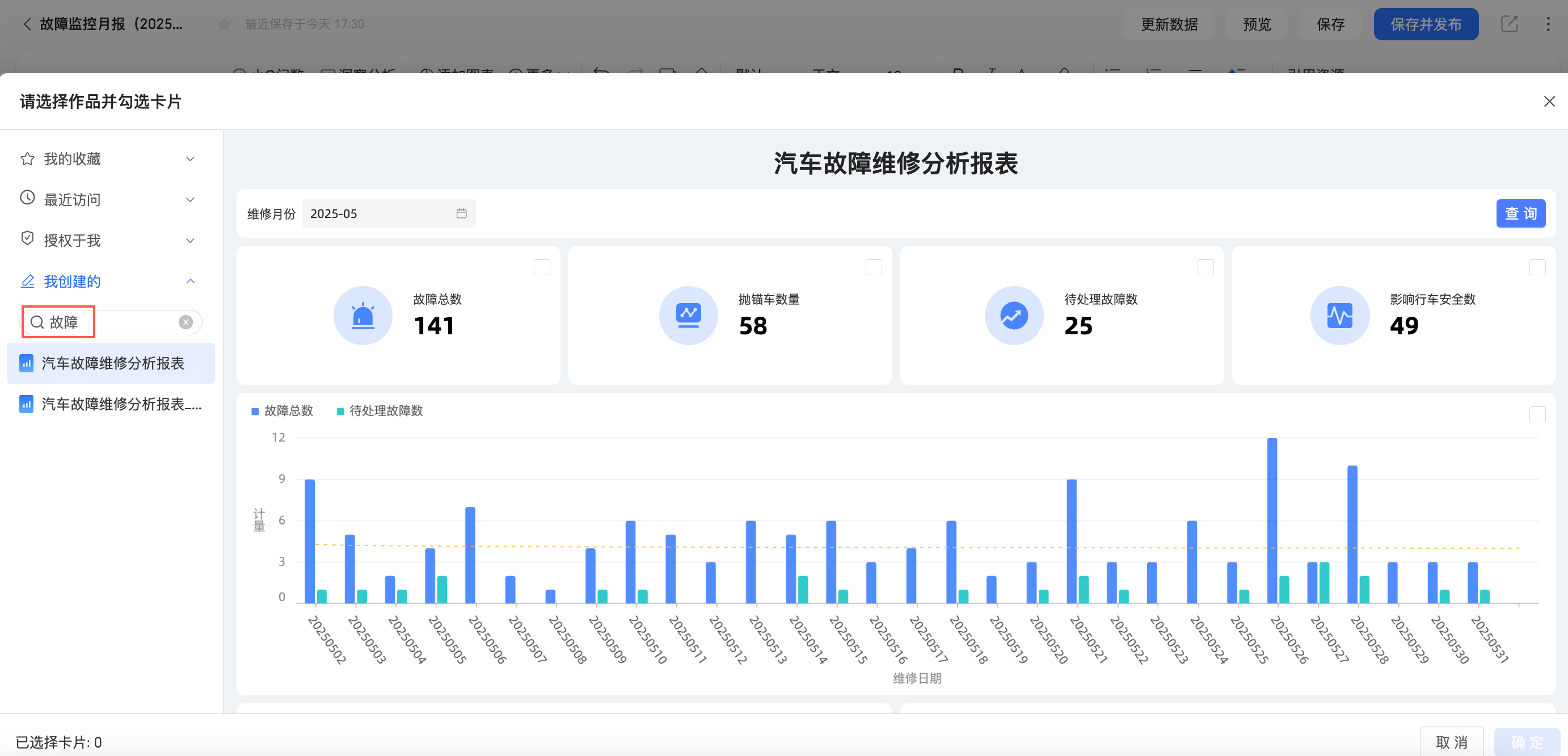The width and height of the screenshot is (1568, 756).
Task: Click the pencil icon for 我创建的
Action: point(27,281)
